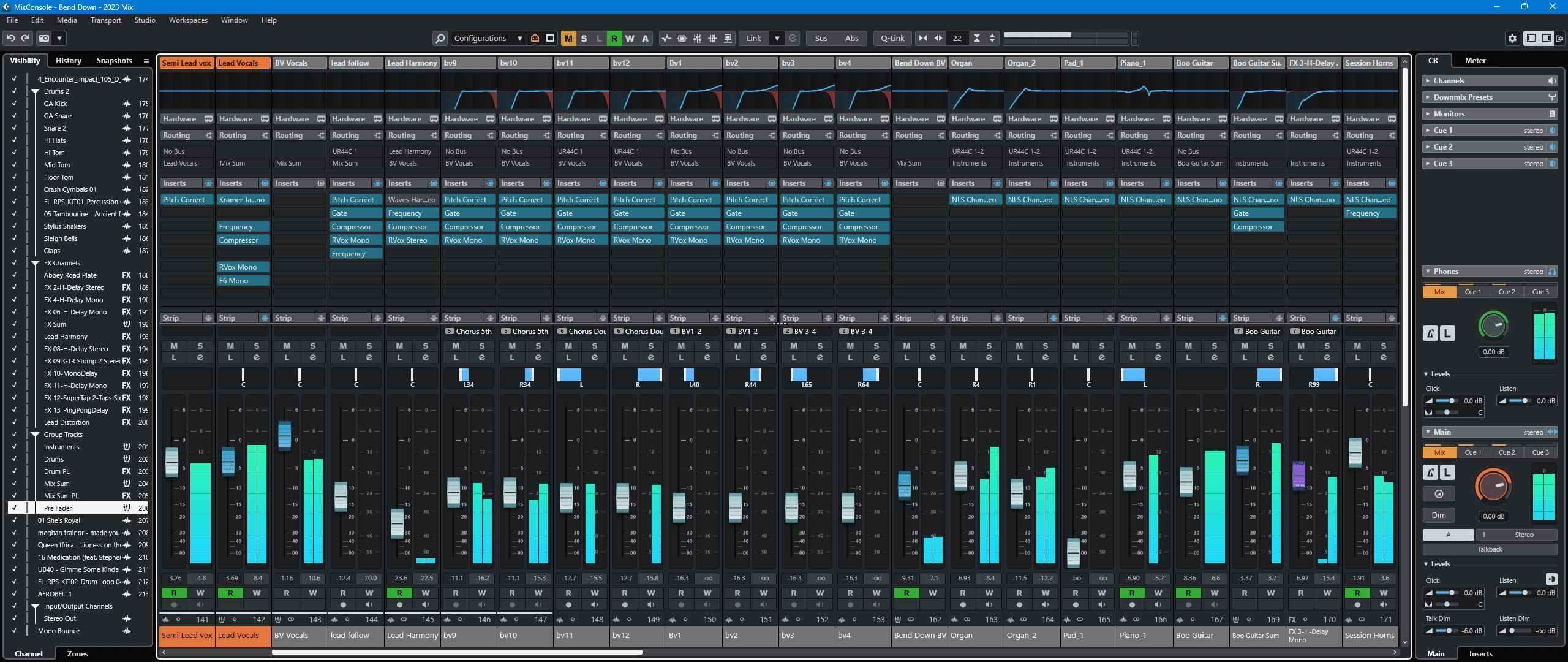This screenshot has width=1568, height=662.
Task: Reduce channel width with narrow icon
Action: (923, 38)
